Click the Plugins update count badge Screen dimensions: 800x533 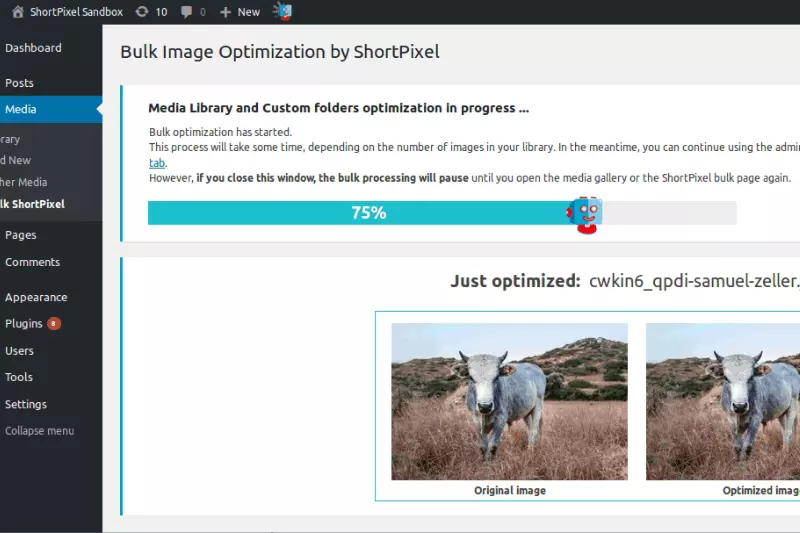pyautogui.click(x=54, y=323)
